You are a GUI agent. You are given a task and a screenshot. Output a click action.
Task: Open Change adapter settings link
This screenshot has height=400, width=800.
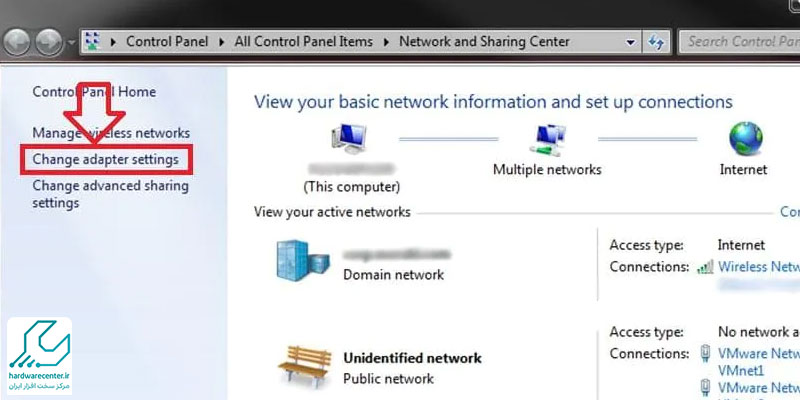[x=105, y=159]
